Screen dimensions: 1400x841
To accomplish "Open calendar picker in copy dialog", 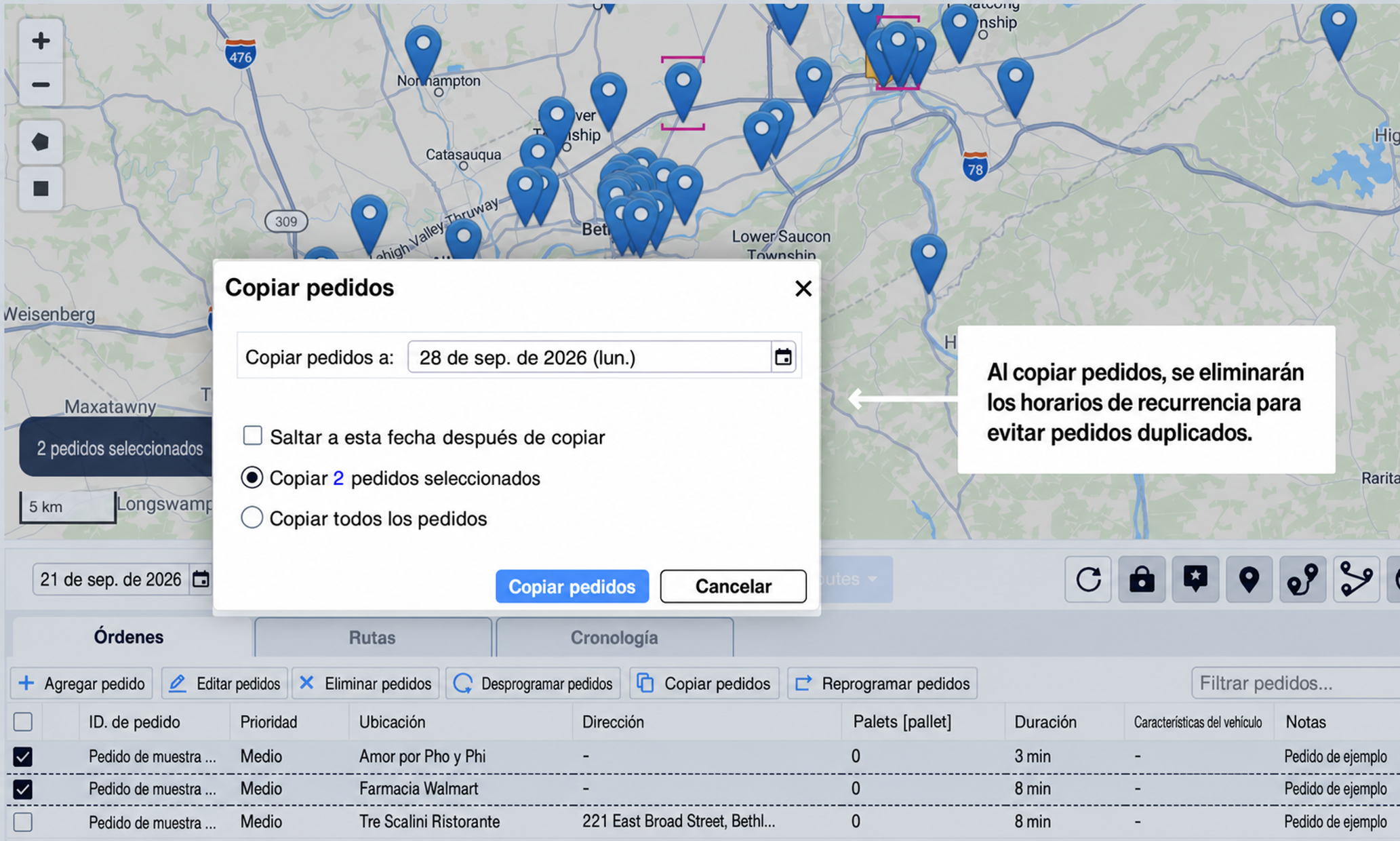I will click(783, 357).
